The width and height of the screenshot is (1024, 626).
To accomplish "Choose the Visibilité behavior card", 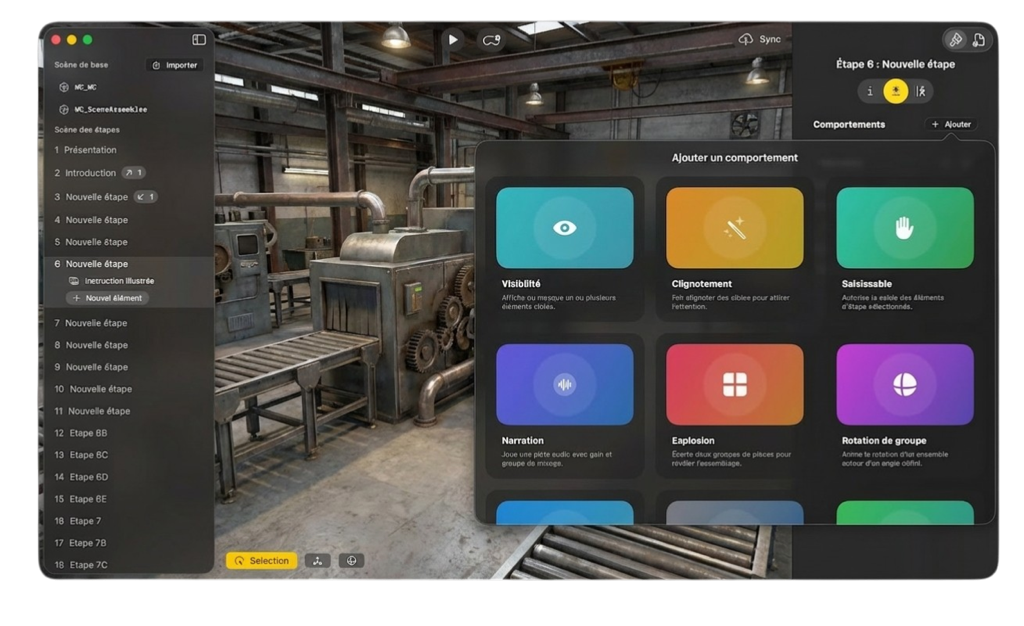I will [564, 228].
